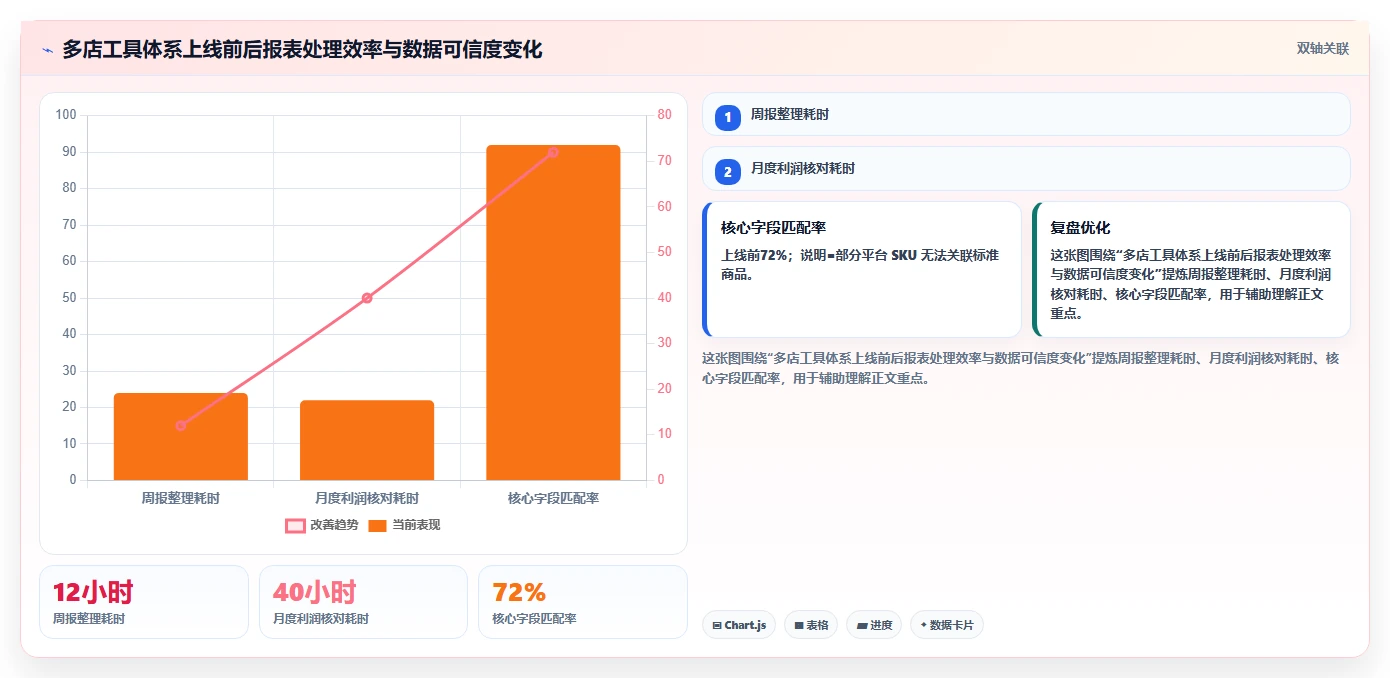The height and width of the screenshot is (678, 1390).
Task: Click the icon in the 表格 tag
Action: pos(799,626)
